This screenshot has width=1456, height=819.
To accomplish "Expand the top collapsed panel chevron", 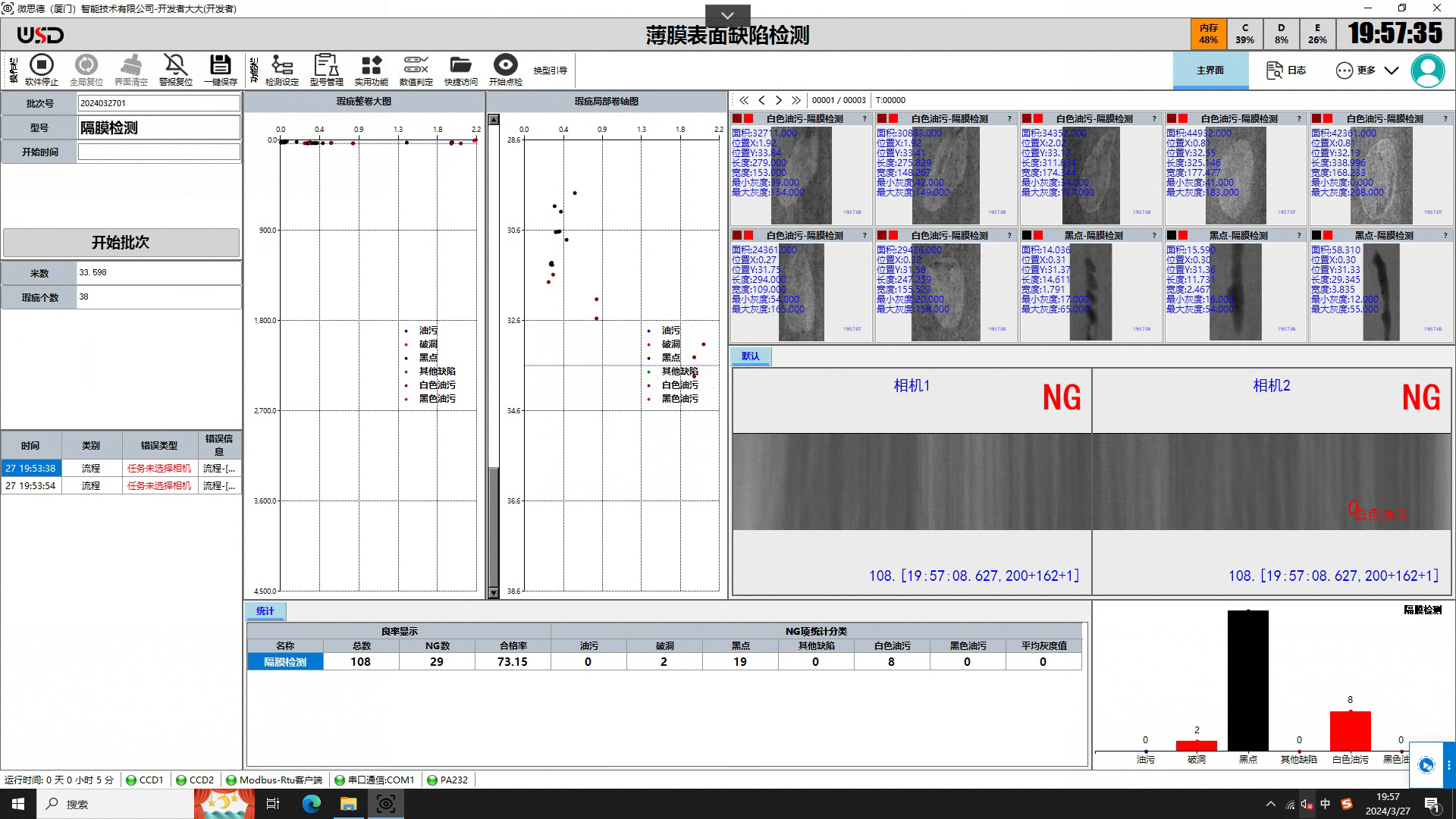I will point(728,15).
